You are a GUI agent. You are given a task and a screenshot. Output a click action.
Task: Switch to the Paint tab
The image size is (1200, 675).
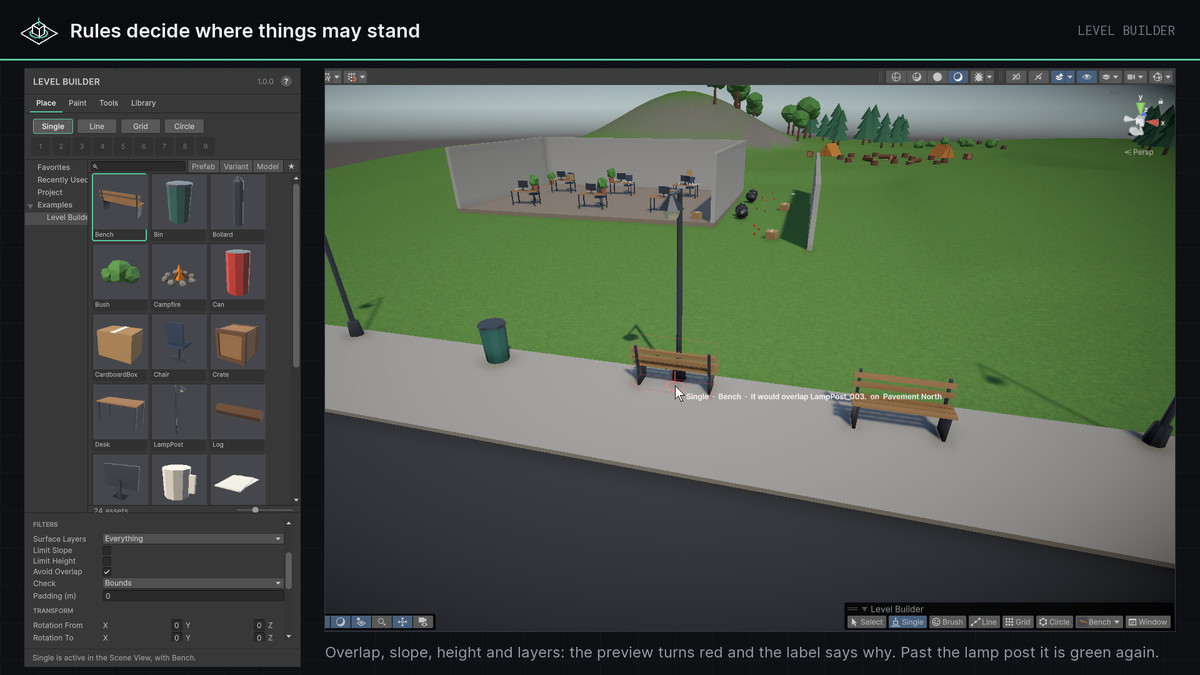point(77,103)
